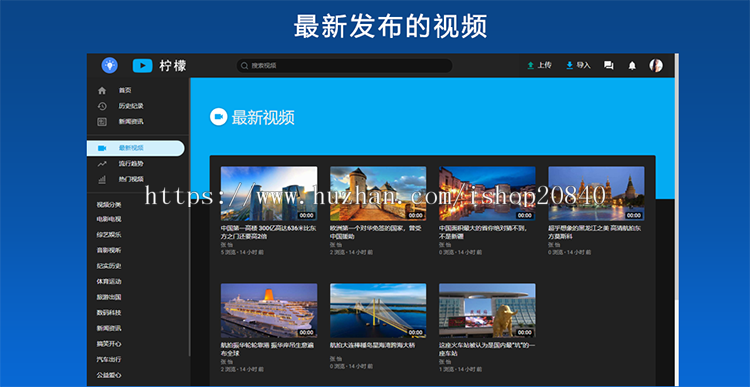
Task: Open the 综艺娱乐 category
Action: point(109,235)
